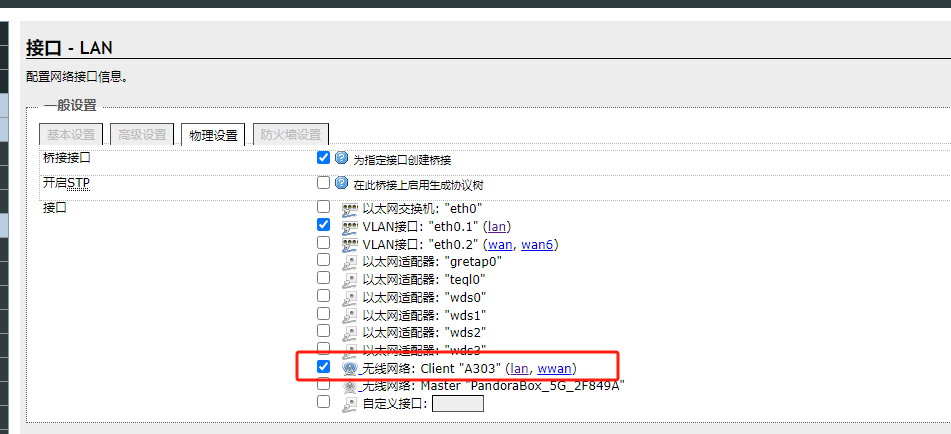Image resolution: width=951 pixels, height=434 pixels.
Task: Switch to the 基本设置 tab
Action: click(71, 135)
